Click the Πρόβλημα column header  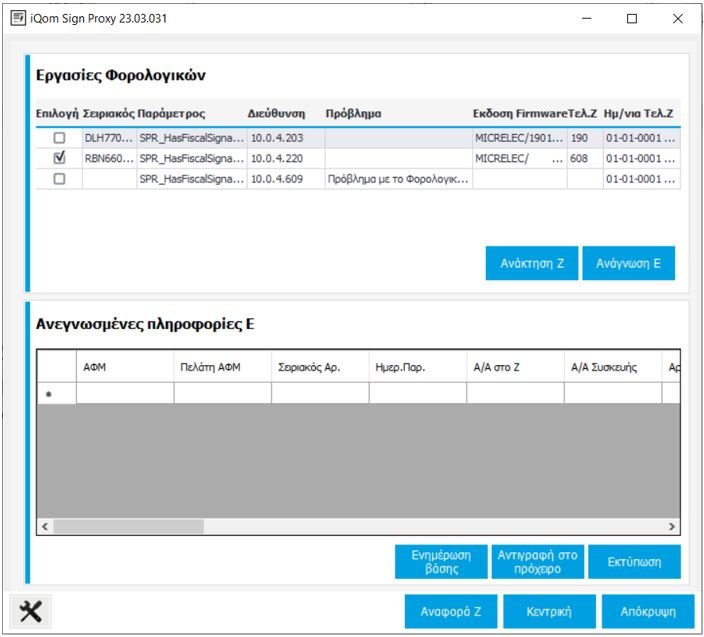coord(353,114)
